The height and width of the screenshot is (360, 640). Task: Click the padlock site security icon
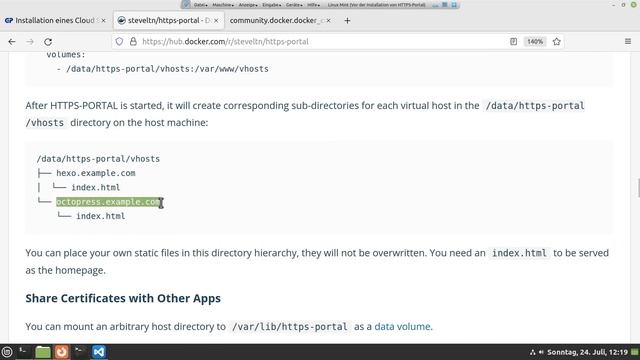tap(133, 42)
